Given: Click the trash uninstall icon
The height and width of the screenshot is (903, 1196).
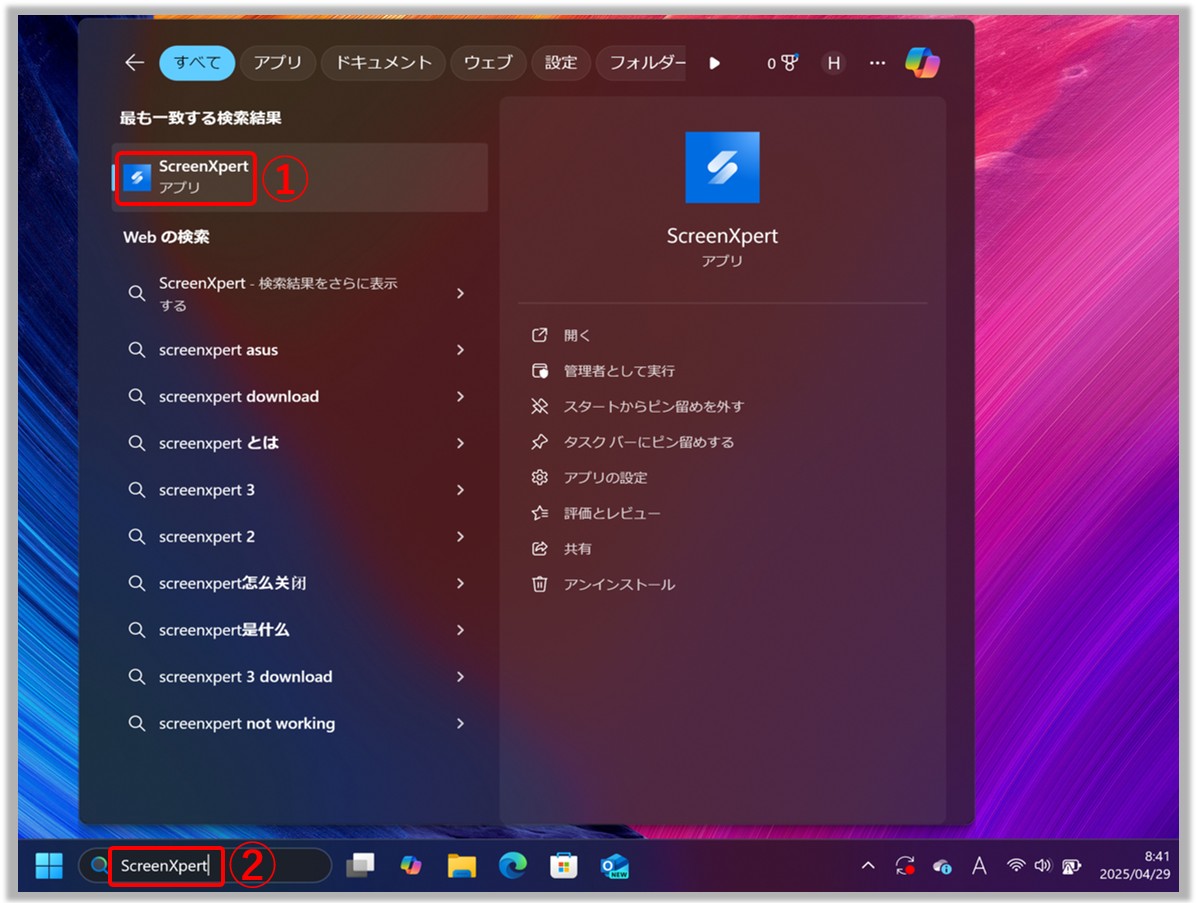Looking at the screenshot, I should (x=539, y=584).
